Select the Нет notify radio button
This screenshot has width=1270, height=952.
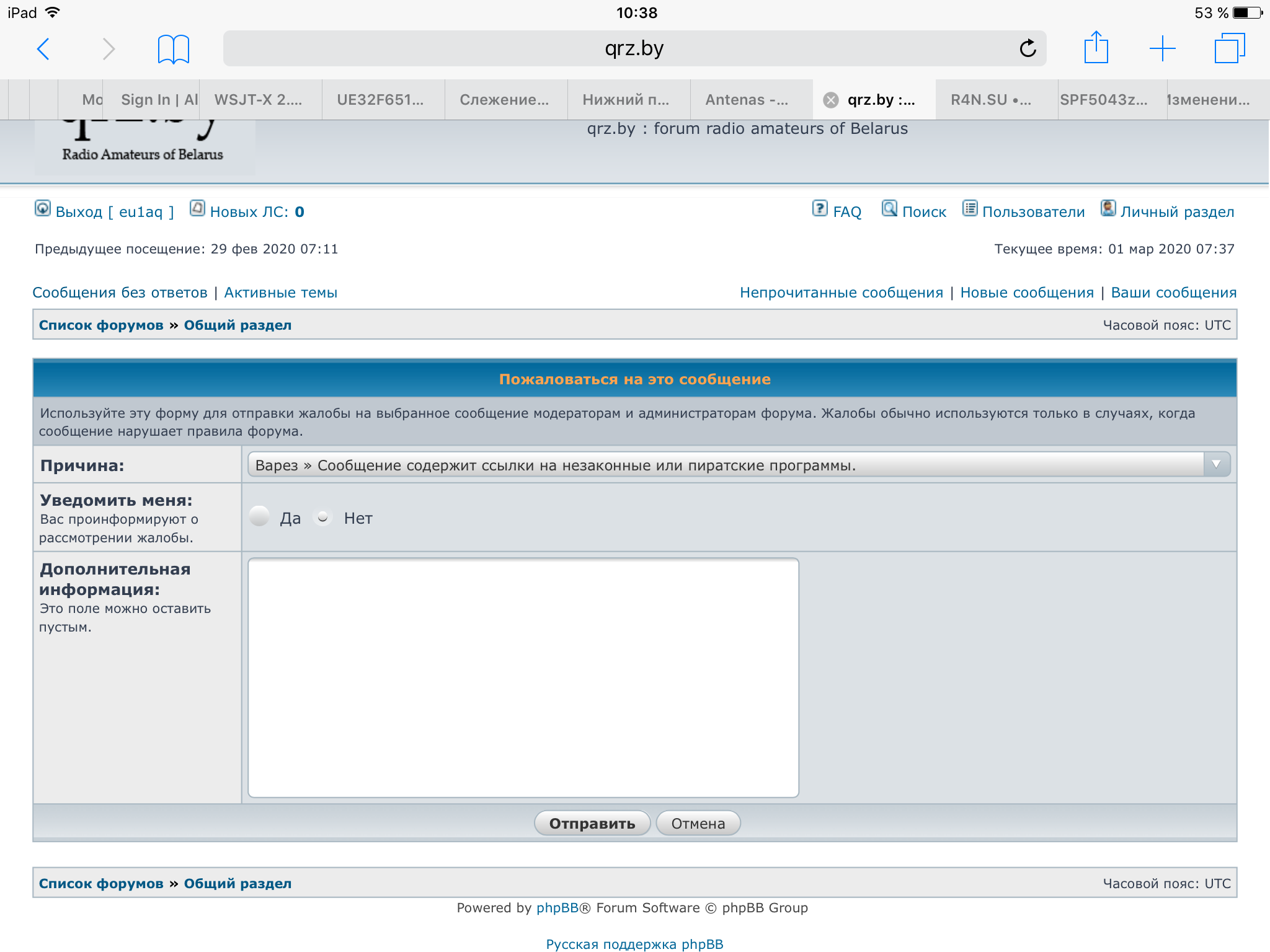point(323,516)
